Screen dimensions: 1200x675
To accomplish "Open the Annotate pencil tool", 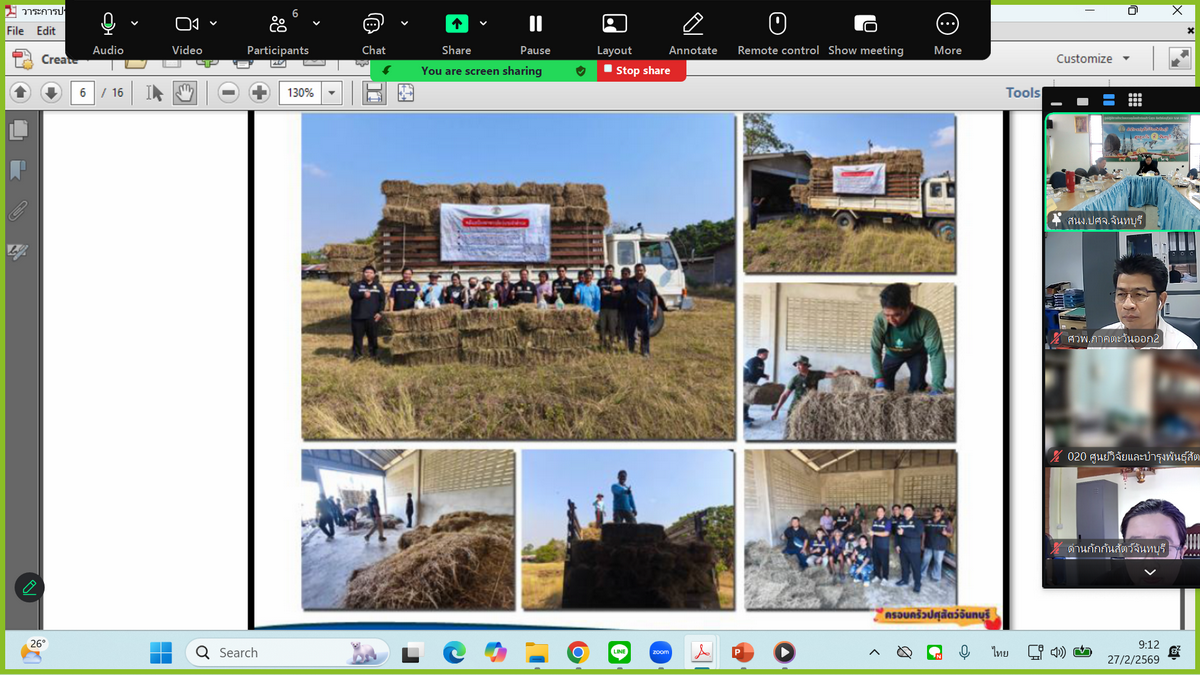I will 692,24.
